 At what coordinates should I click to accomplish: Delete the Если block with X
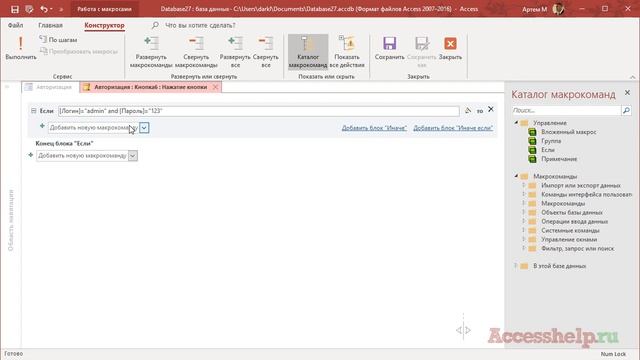click(491, 109)
